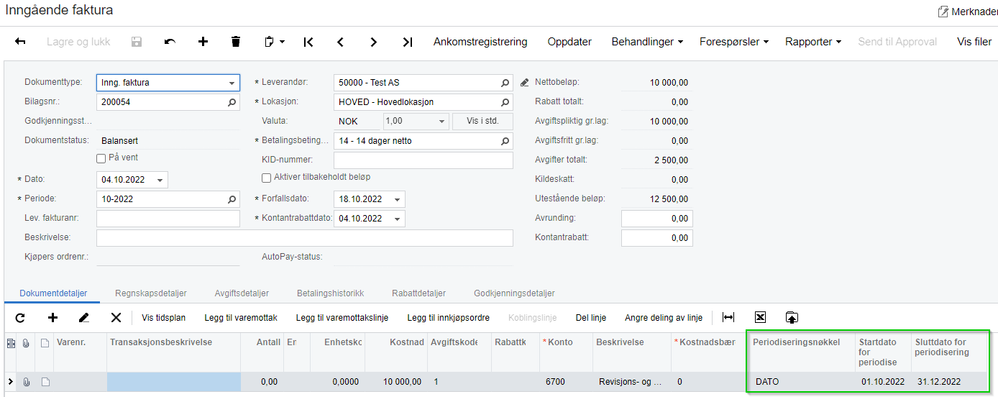The height and width of the screenshot is (397, 998).
Task: Go to last record icon
Action: 407,42
